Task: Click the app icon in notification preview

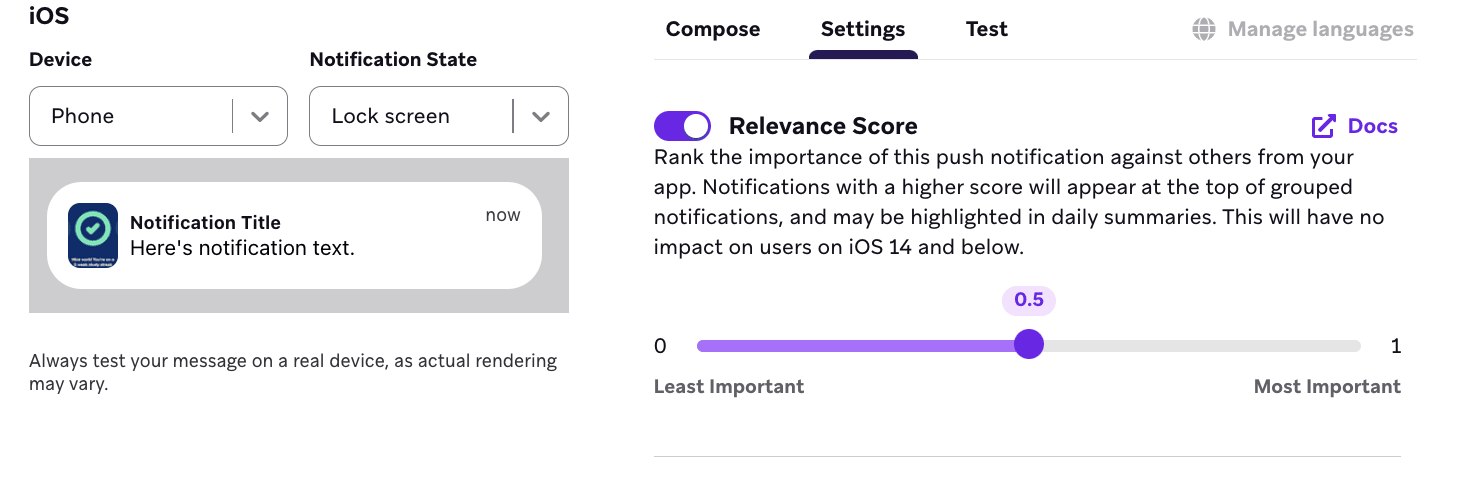Action: pyautogui.click(x=93, y=236)
